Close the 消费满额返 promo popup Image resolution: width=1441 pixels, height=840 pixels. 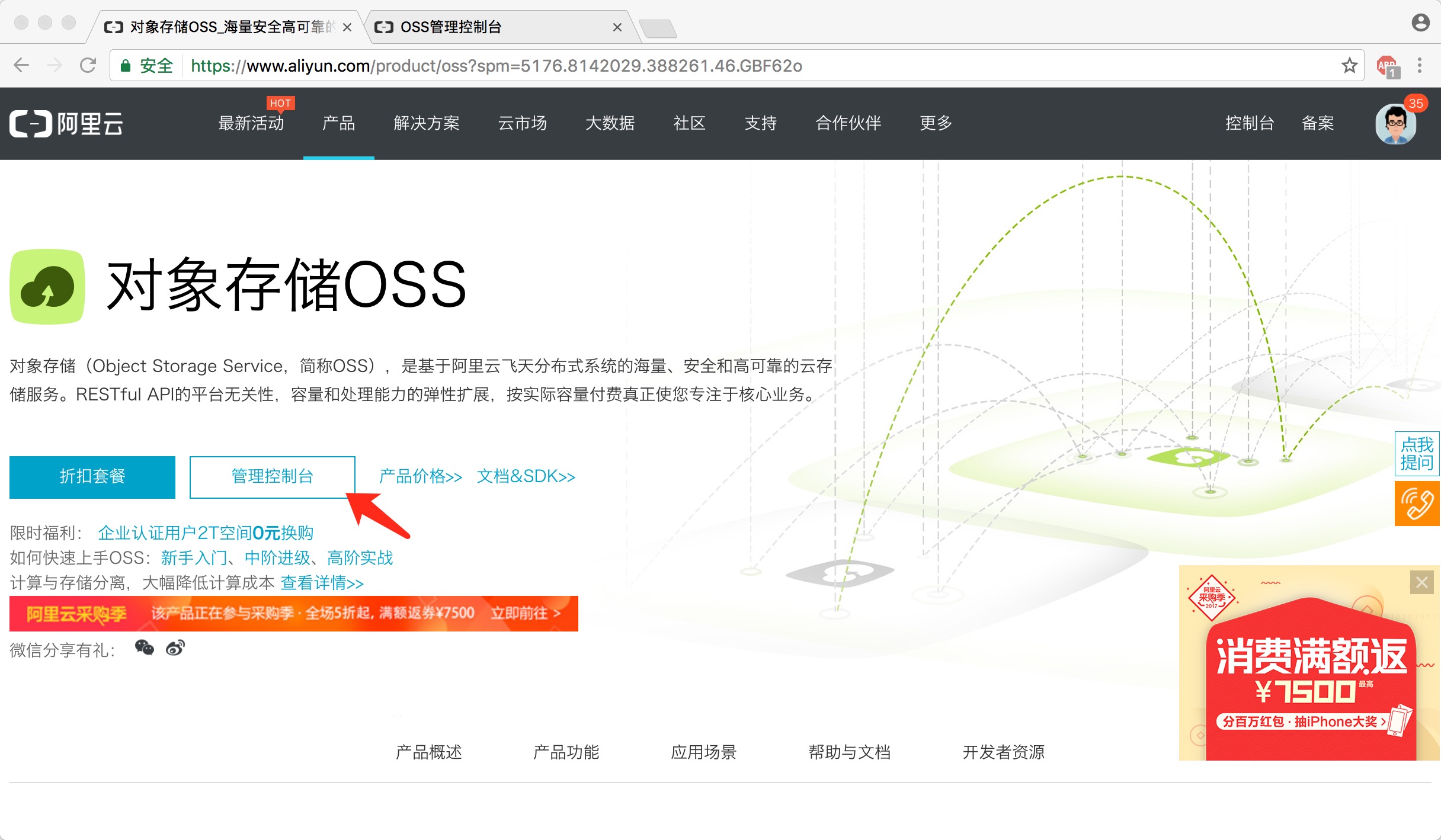(x=1421, y=582)
